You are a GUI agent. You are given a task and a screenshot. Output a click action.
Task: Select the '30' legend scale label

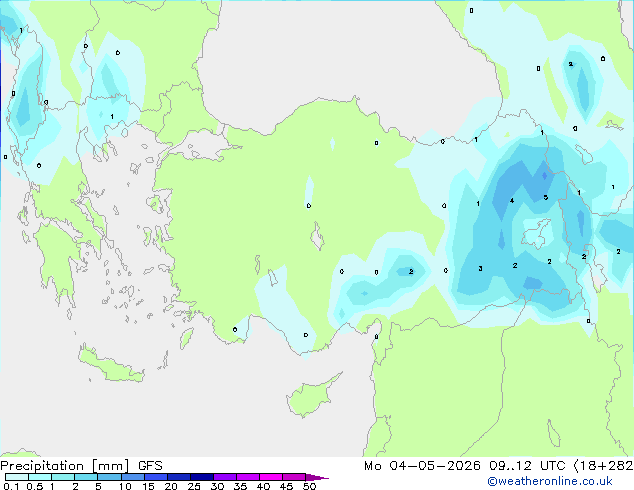(217, 486)
